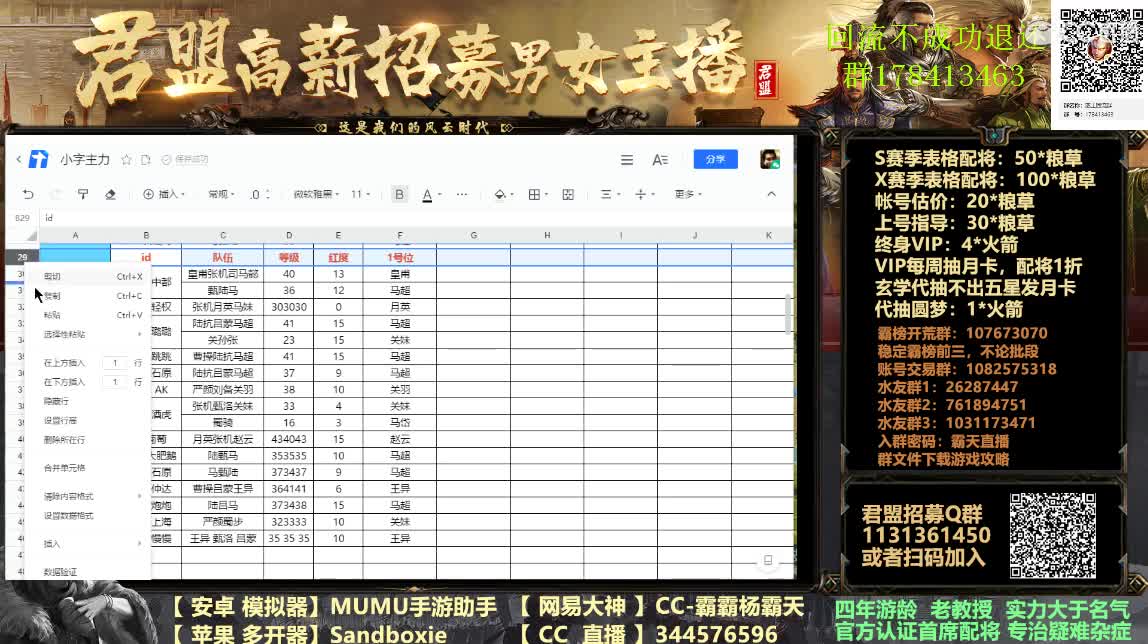Open the 微软雅黑 font dropdown
This screenshot has width=1148, height=644.
pyautogui.click(x=316, y=194)
